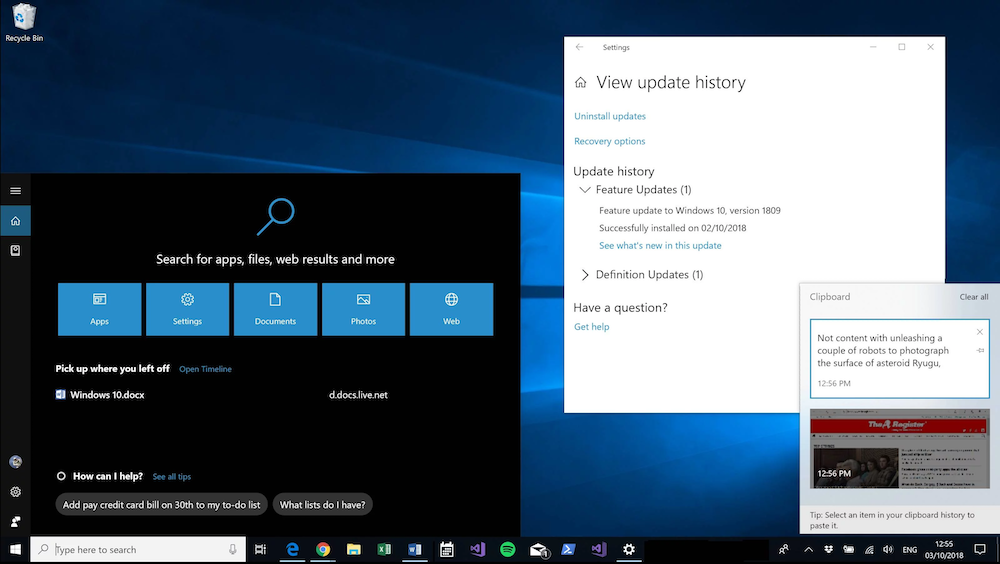The image size is (1000, 564).
Task: Launch Google Chrome from taskbar
Action: click(x=323, y=549)
